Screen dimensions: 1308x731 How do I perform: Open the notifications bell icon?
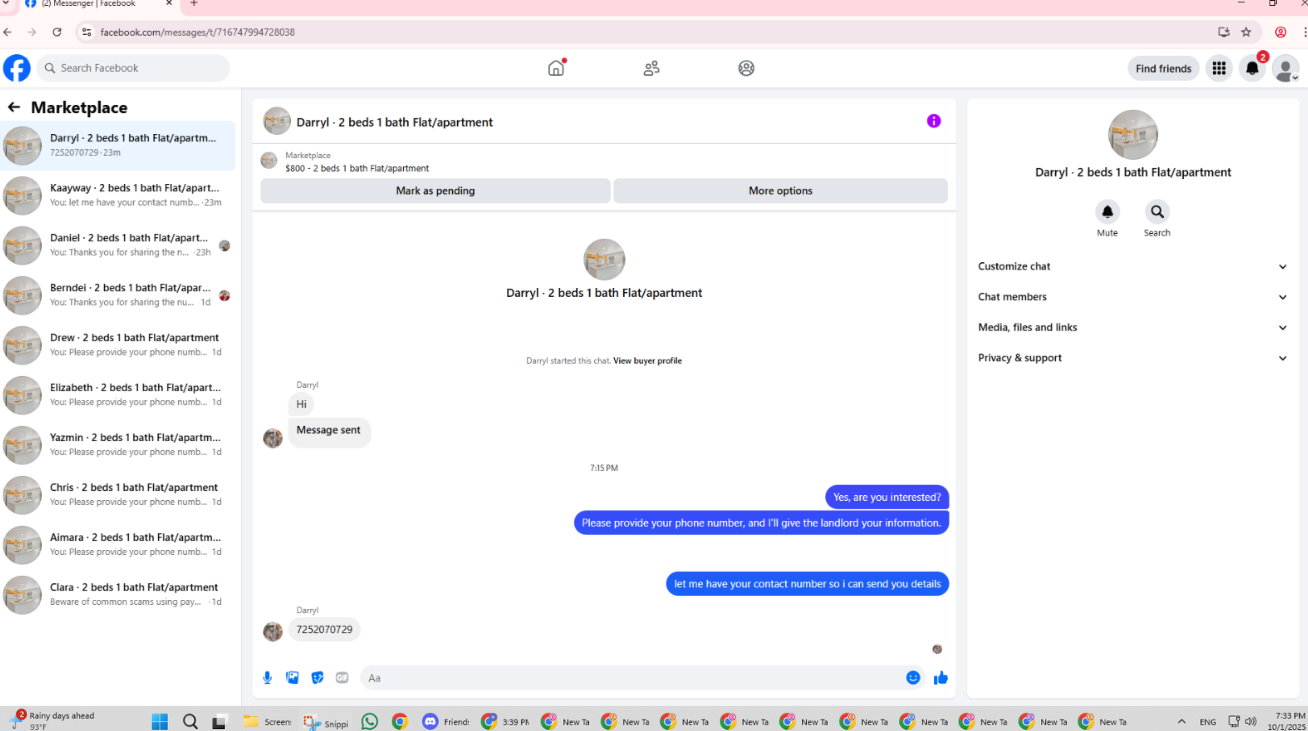pyautogui.click(x=1252, y=68)
